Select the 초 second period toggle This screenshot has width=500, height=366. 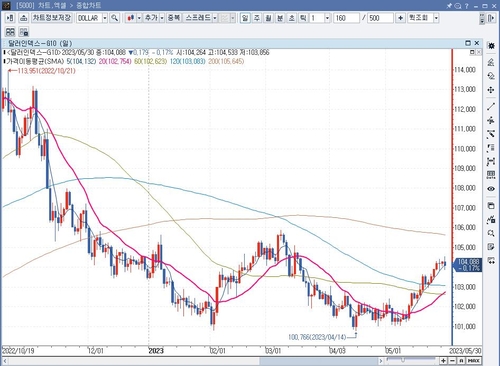click(x=292, y=18)
